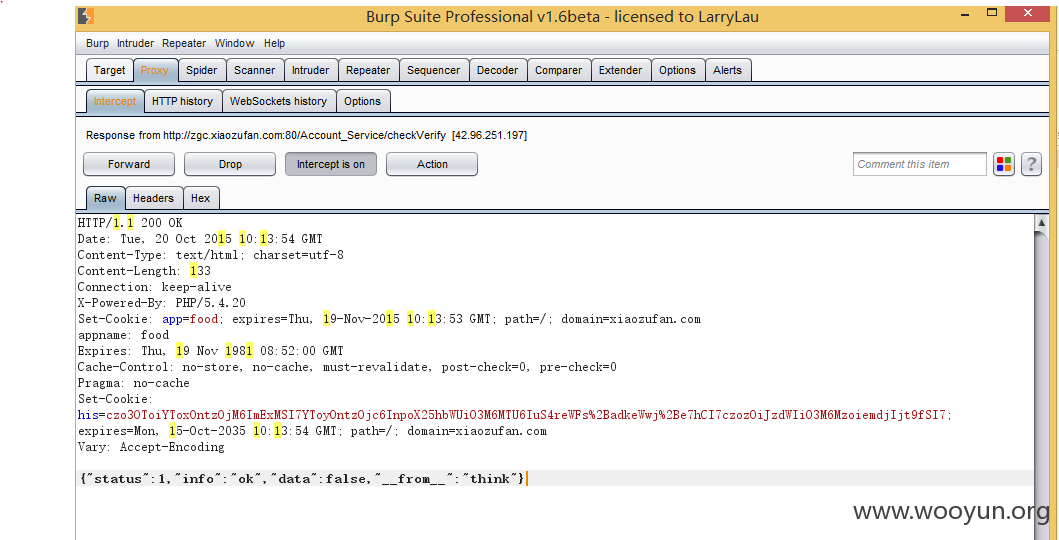Close the Burp Suite window
Screen dimensions: 1059x540
coord(1027,13)
